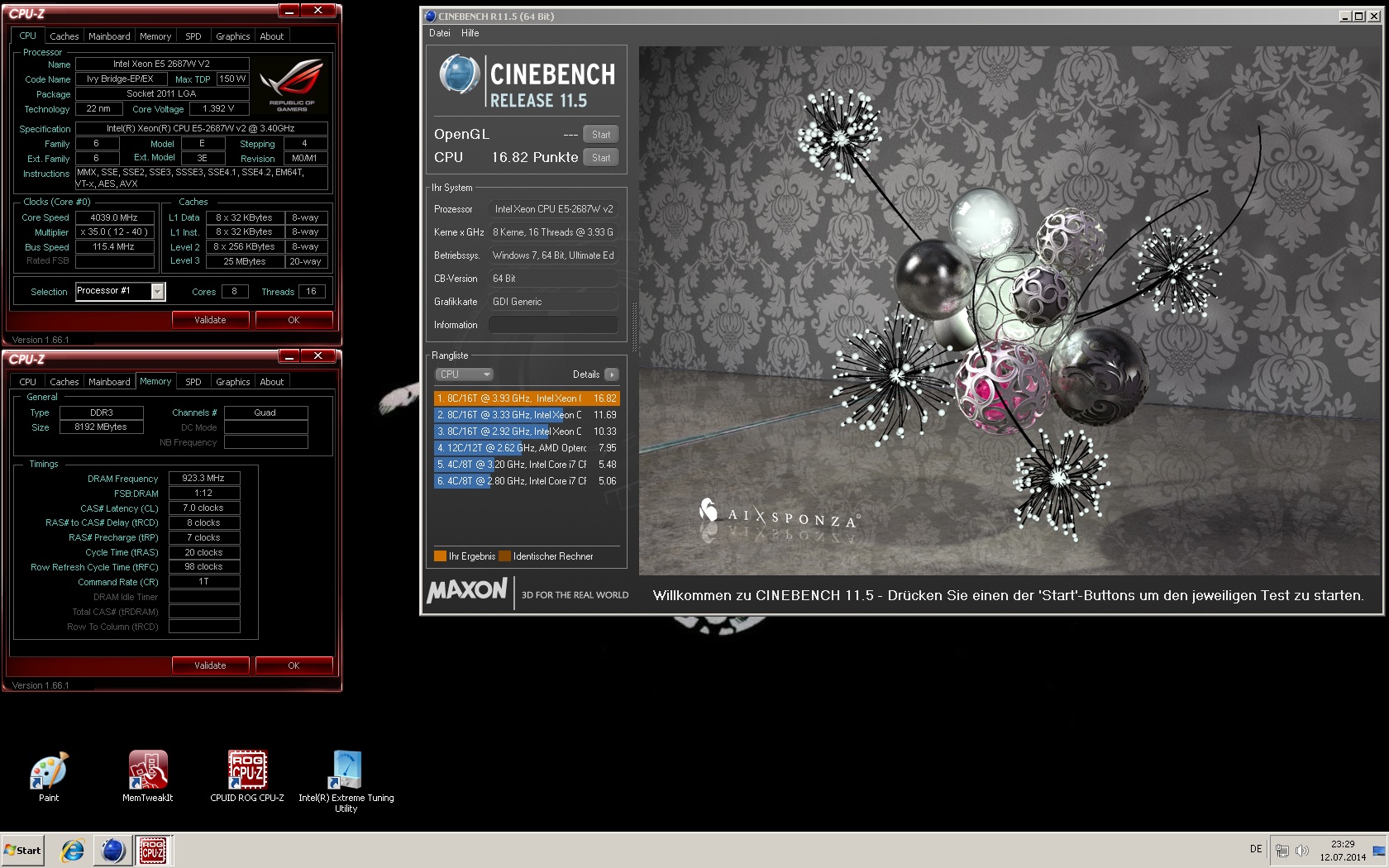Open the CPU ranking type dropdown

click(x=464, y=374)
